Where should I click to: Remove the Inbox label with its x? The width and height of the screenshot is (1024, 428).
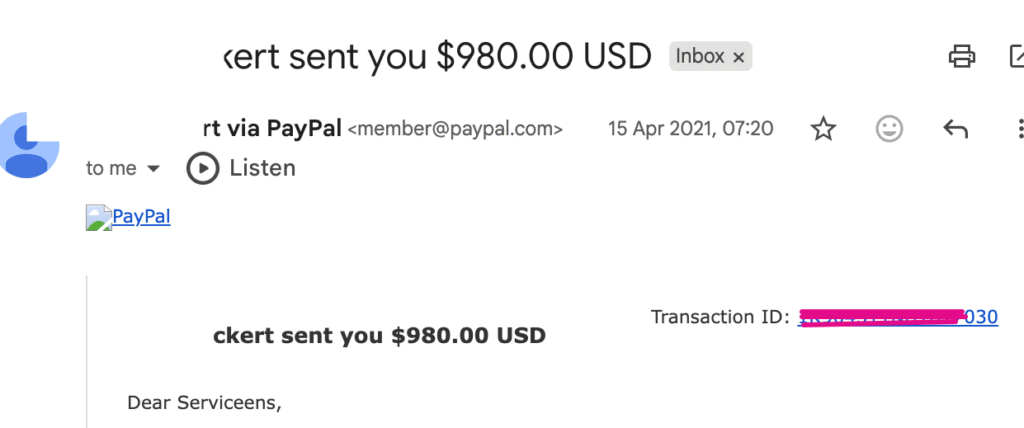739,57
